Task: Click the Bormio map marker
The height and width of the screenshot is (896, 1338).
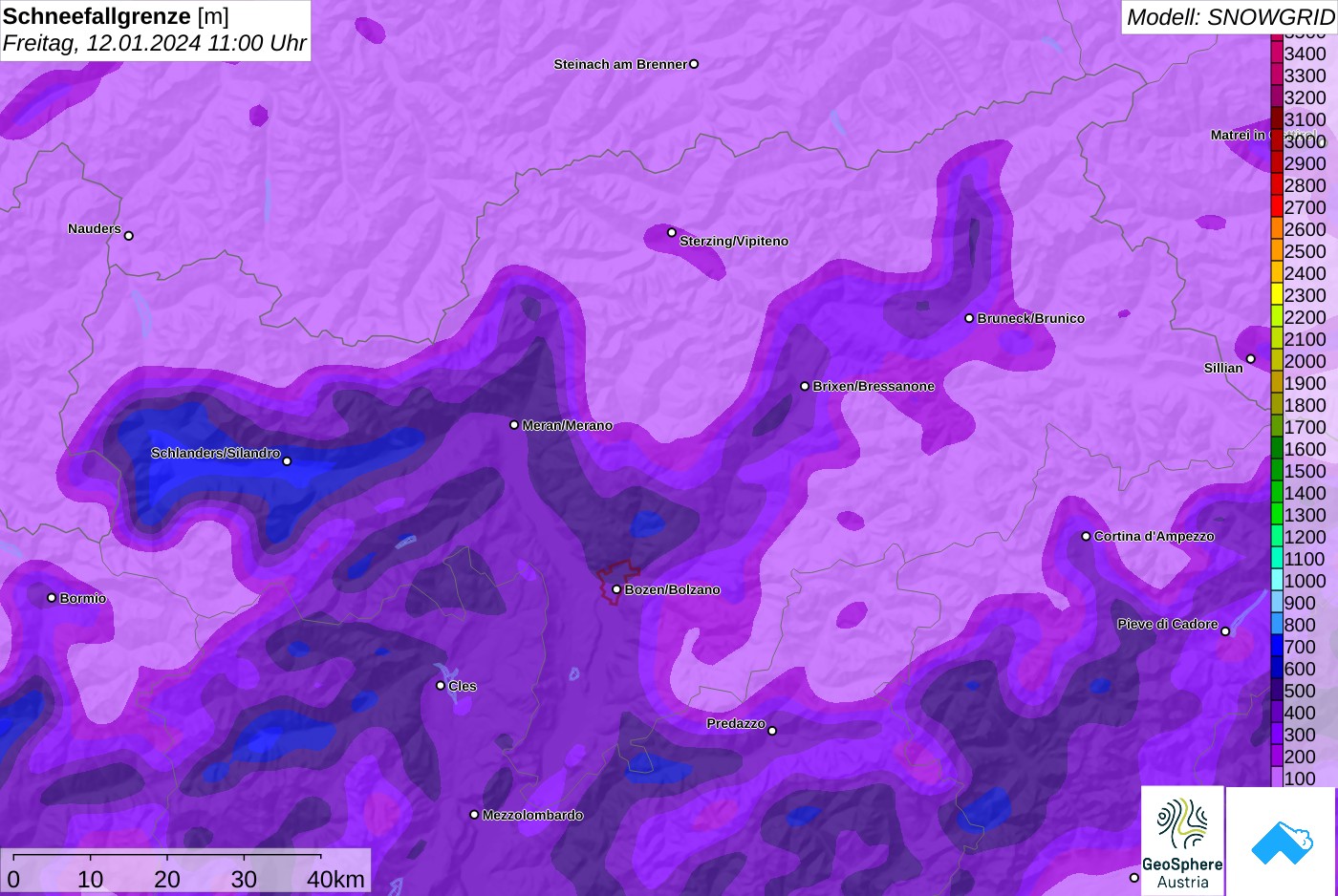Action: [52, 598]
